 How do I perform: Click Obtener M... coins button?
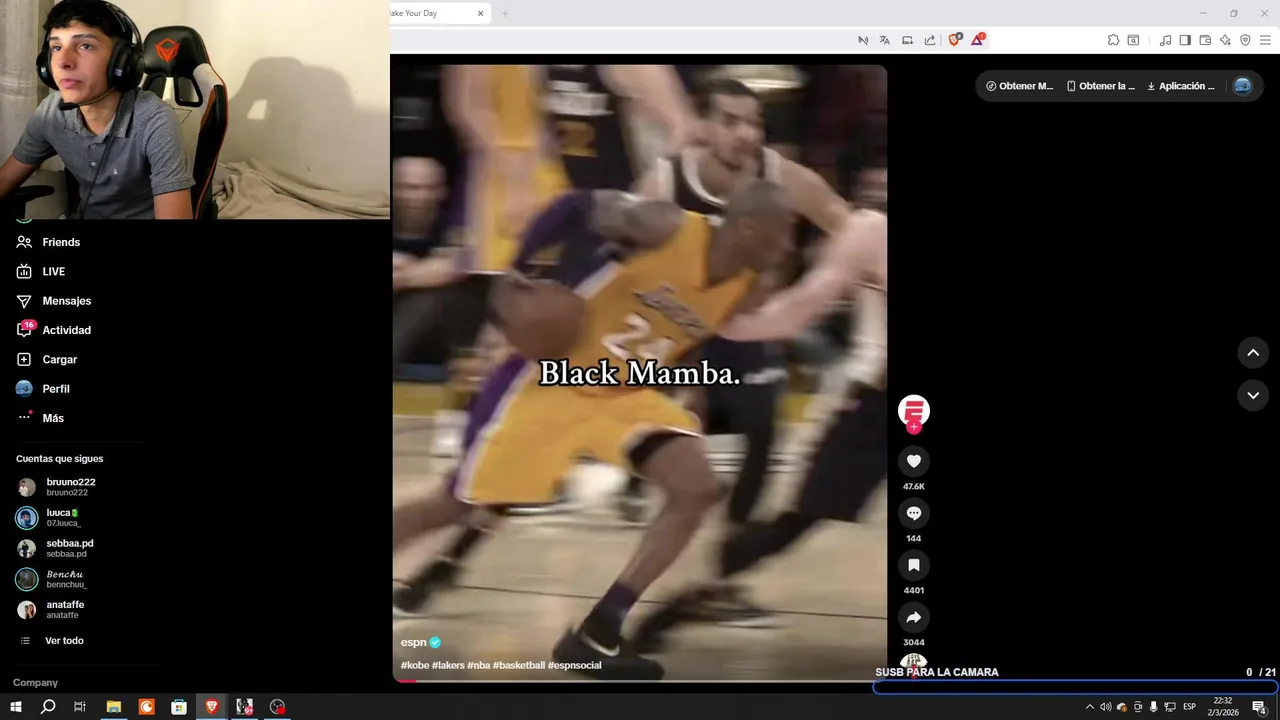pos(1019,86)
